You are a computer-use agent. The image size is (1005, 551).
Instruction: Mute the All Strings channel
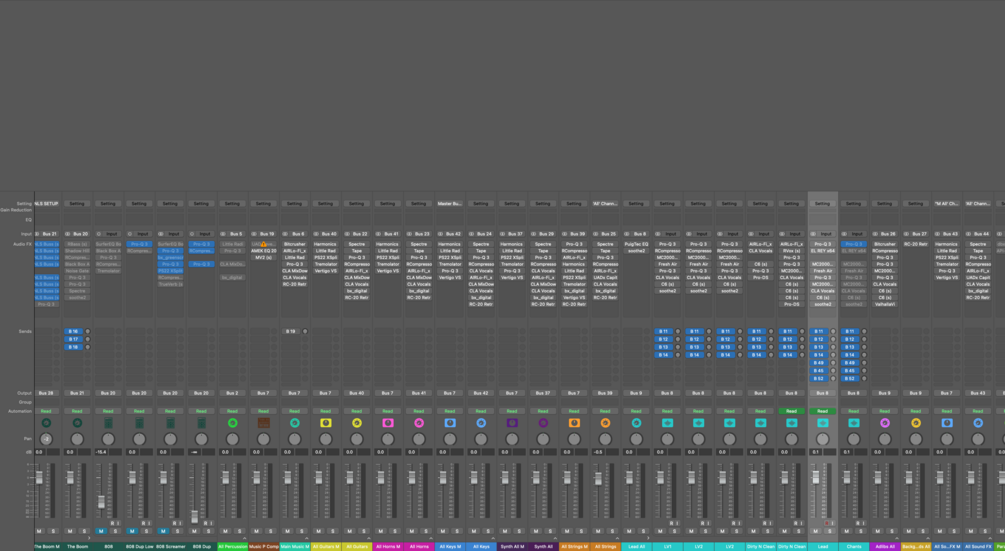[x=598, y=531]
